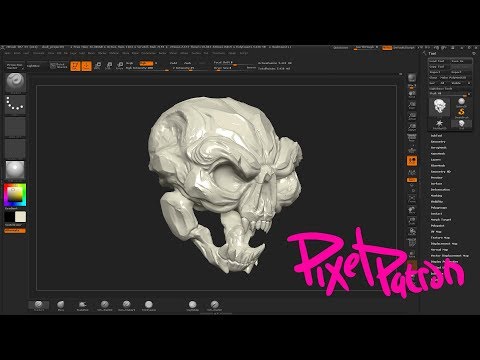Expand the Subtool section in Tool palette
Image resolution: width=480 pixels, height=360 pixels.
436,136
